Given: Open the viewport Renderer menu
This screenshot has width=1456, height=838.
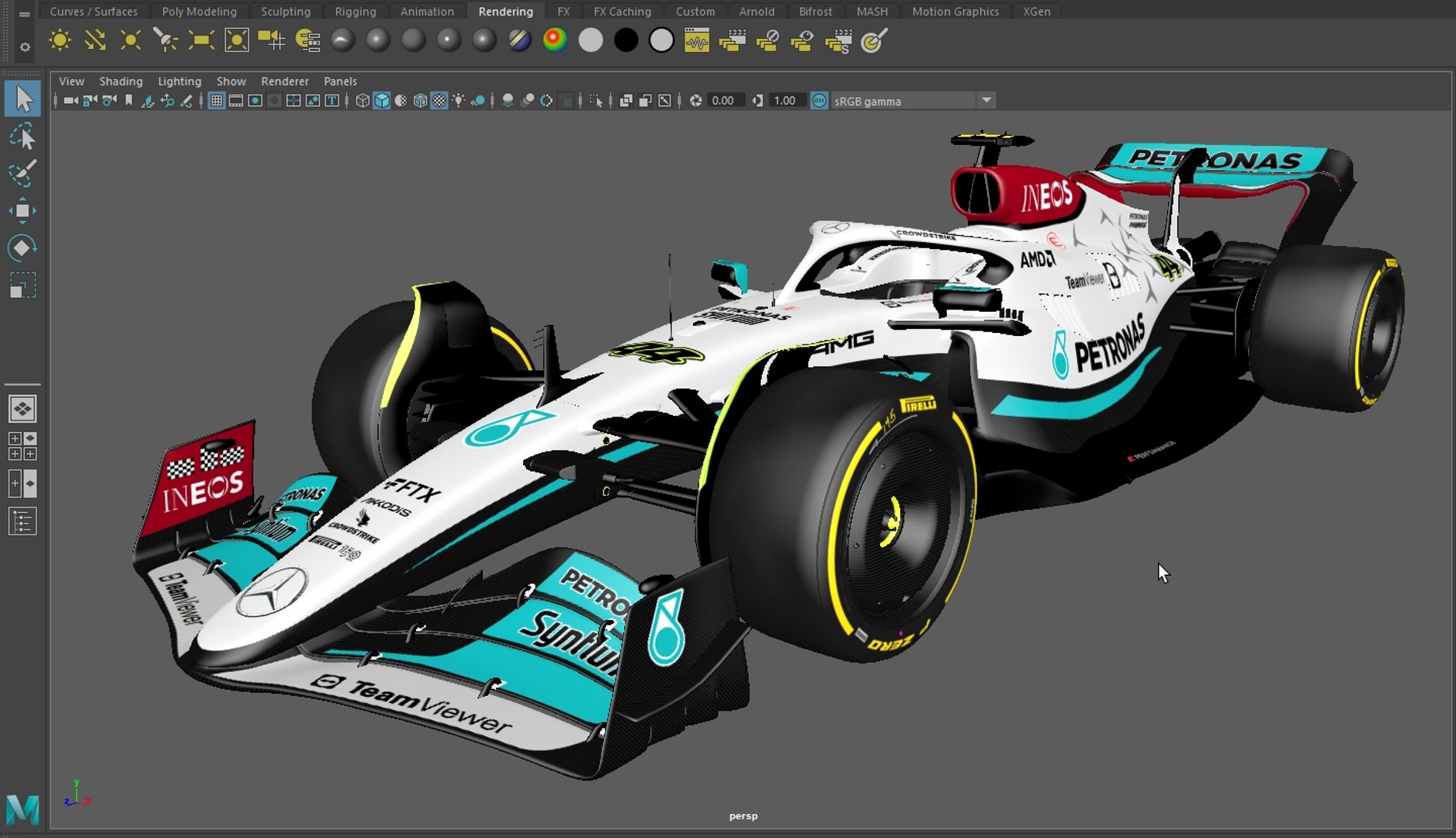Looking at the screenshot, I should pyautogui.click(x=285, y=81).
